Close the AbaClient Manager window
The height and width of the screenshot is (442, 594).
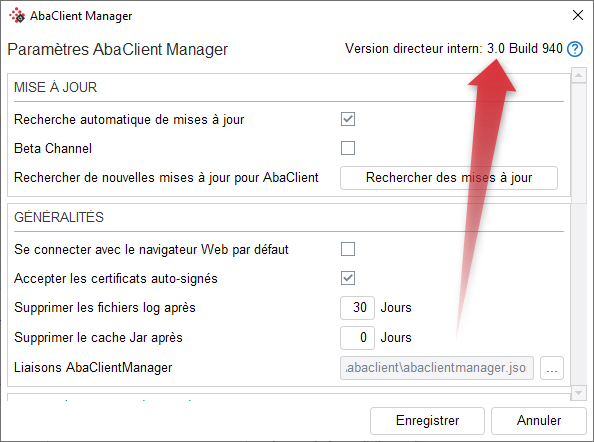(578, 15)
